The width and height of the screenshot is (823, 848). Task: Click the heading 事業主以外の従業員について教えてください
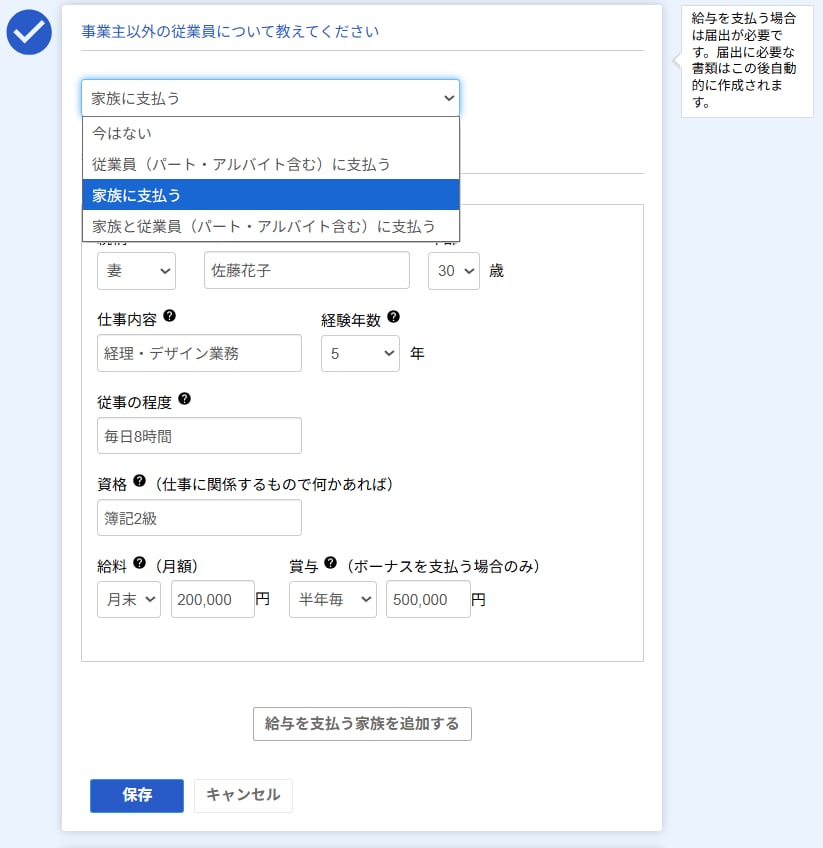click(x=230, y=31)
